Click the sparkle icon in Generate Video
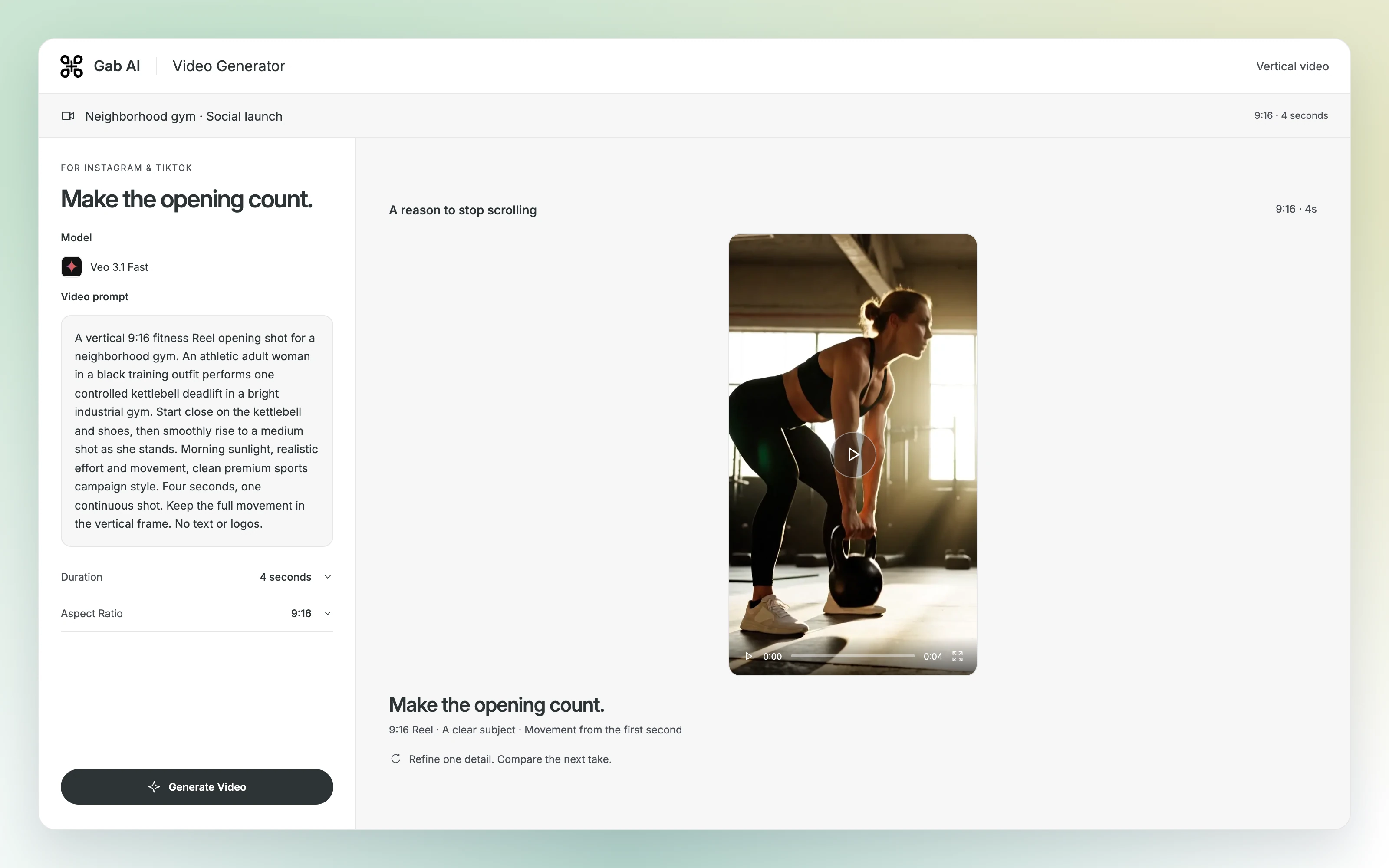 154,787
